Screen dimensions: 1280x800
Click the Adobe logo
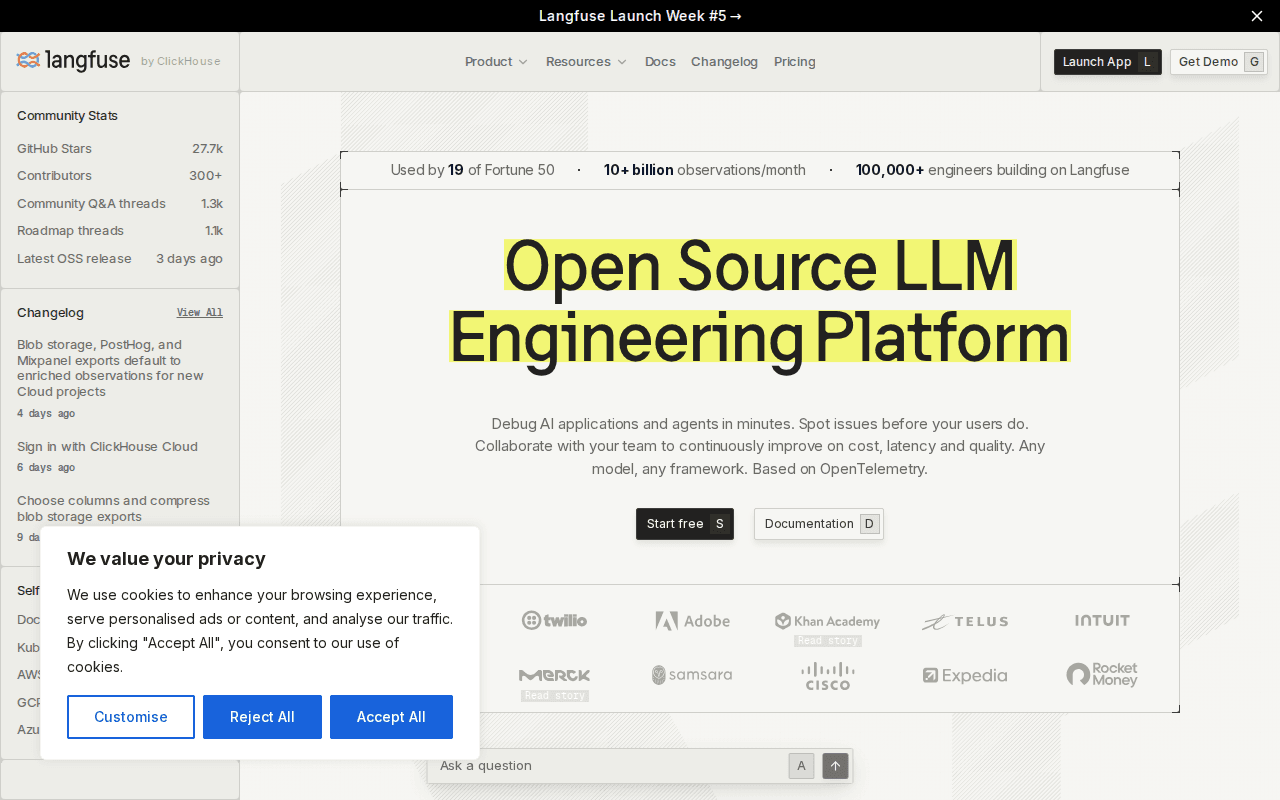pos(693,621)
